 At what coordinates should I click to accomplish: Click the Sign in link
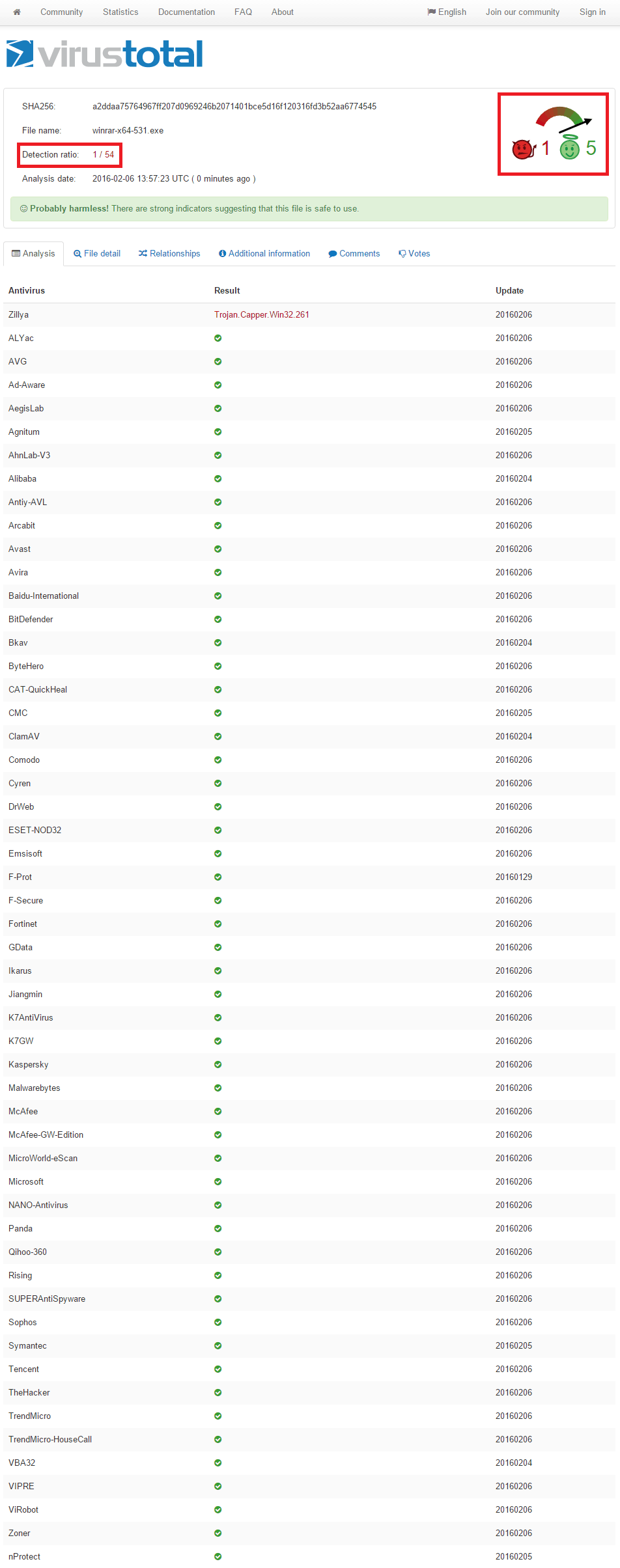tap(593, 12)
